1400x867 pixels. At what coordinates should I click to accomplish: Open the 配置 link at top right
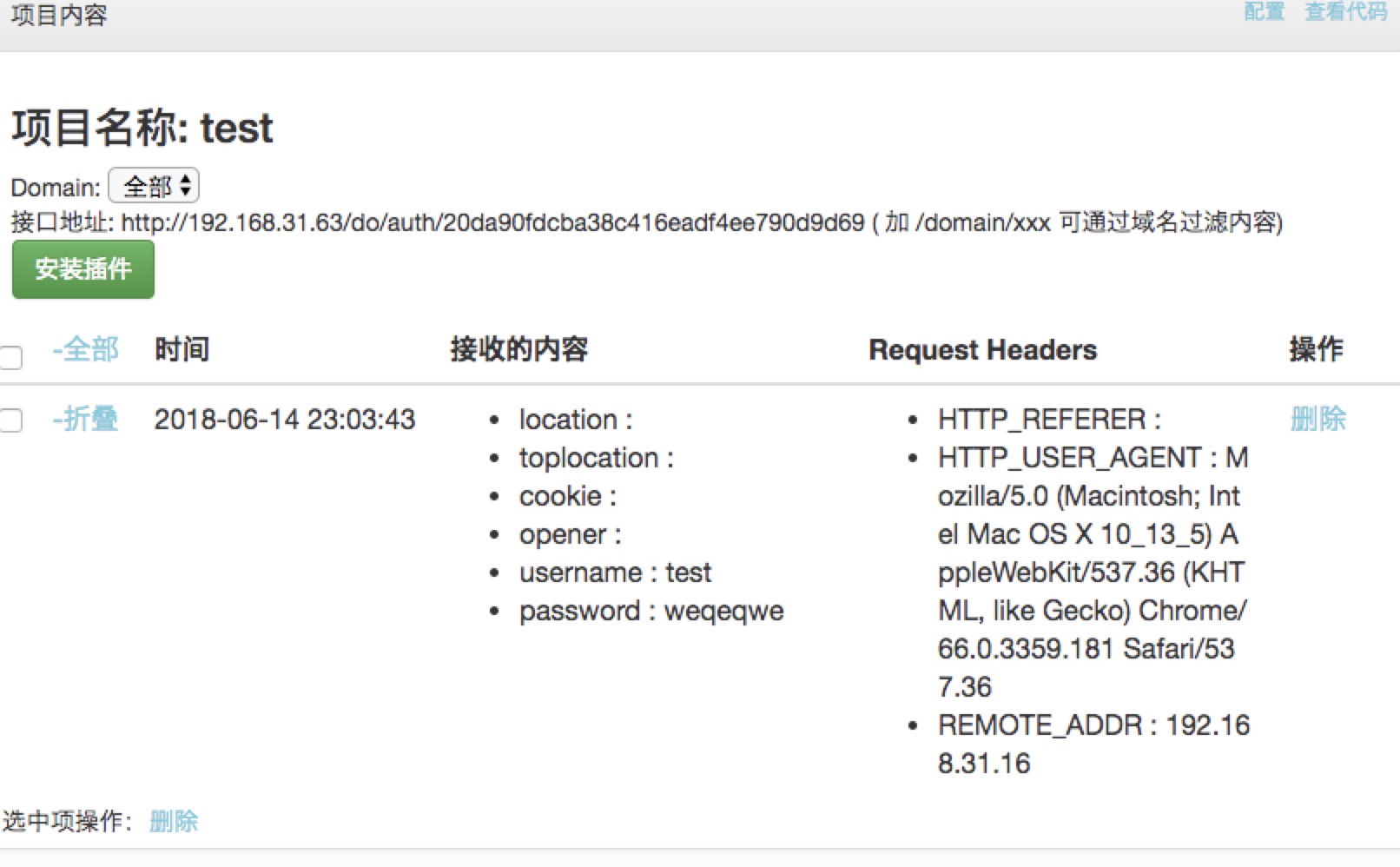point(1264,12)
